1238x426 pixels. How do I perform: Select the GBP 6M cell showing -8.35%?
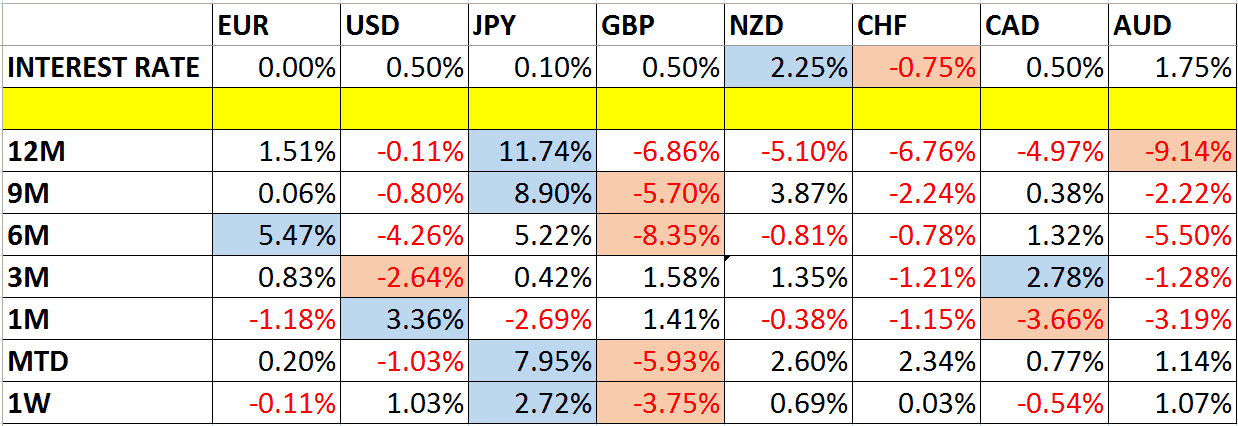pyautogui.click(x=660, y=236)
